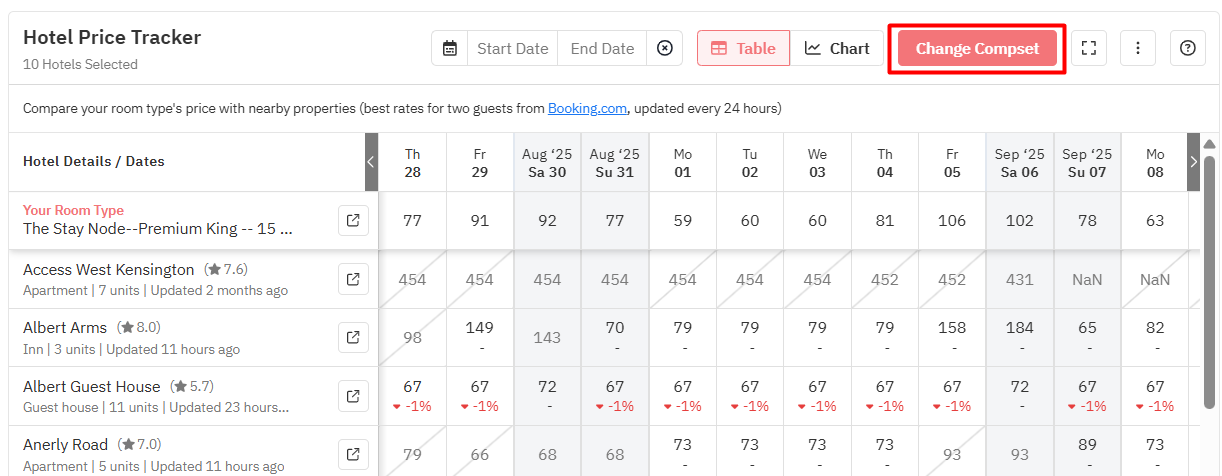Select the Sa 30 Aug '25 column header
Image resolution: width=1222 pixels, height=476 pixels.
[547, 162]
